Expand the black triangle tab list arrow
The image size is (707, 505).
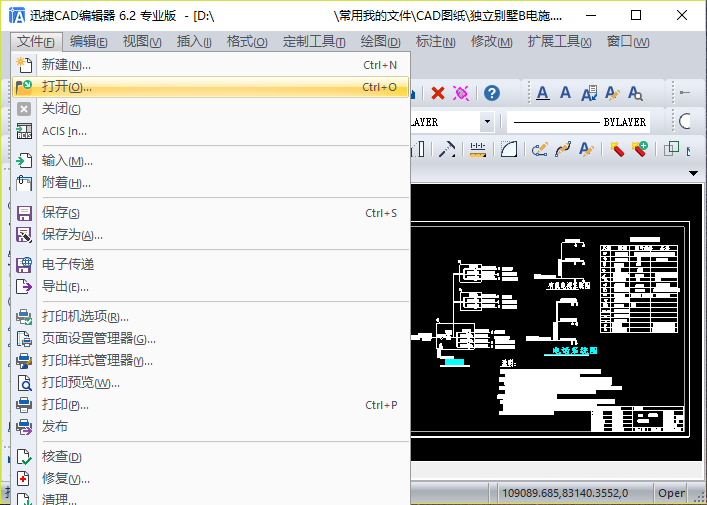[x=693, y=173]
